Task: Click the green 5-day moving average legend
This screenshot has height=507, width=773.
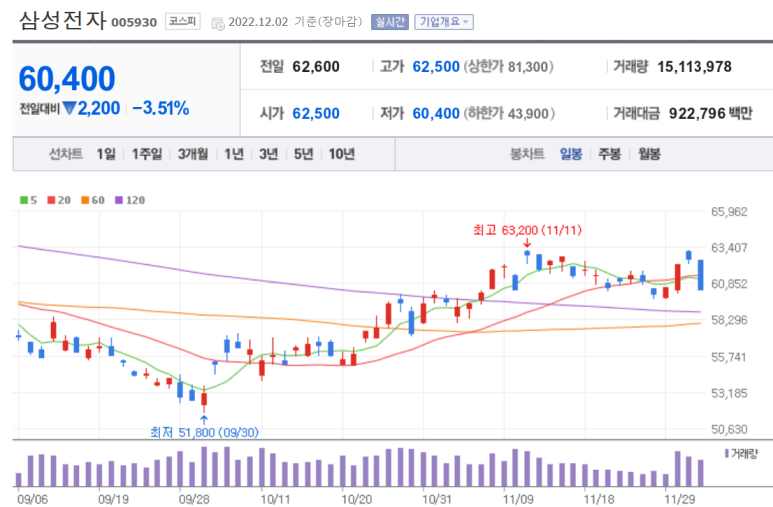Action: (x=29, y=200)
